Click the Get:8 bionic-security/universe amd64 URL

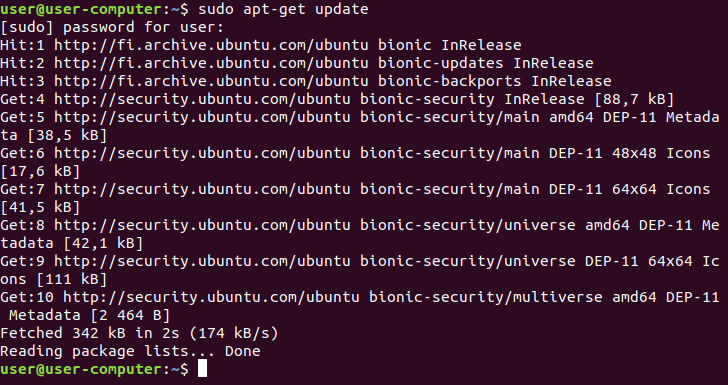(x=202, y=225)
